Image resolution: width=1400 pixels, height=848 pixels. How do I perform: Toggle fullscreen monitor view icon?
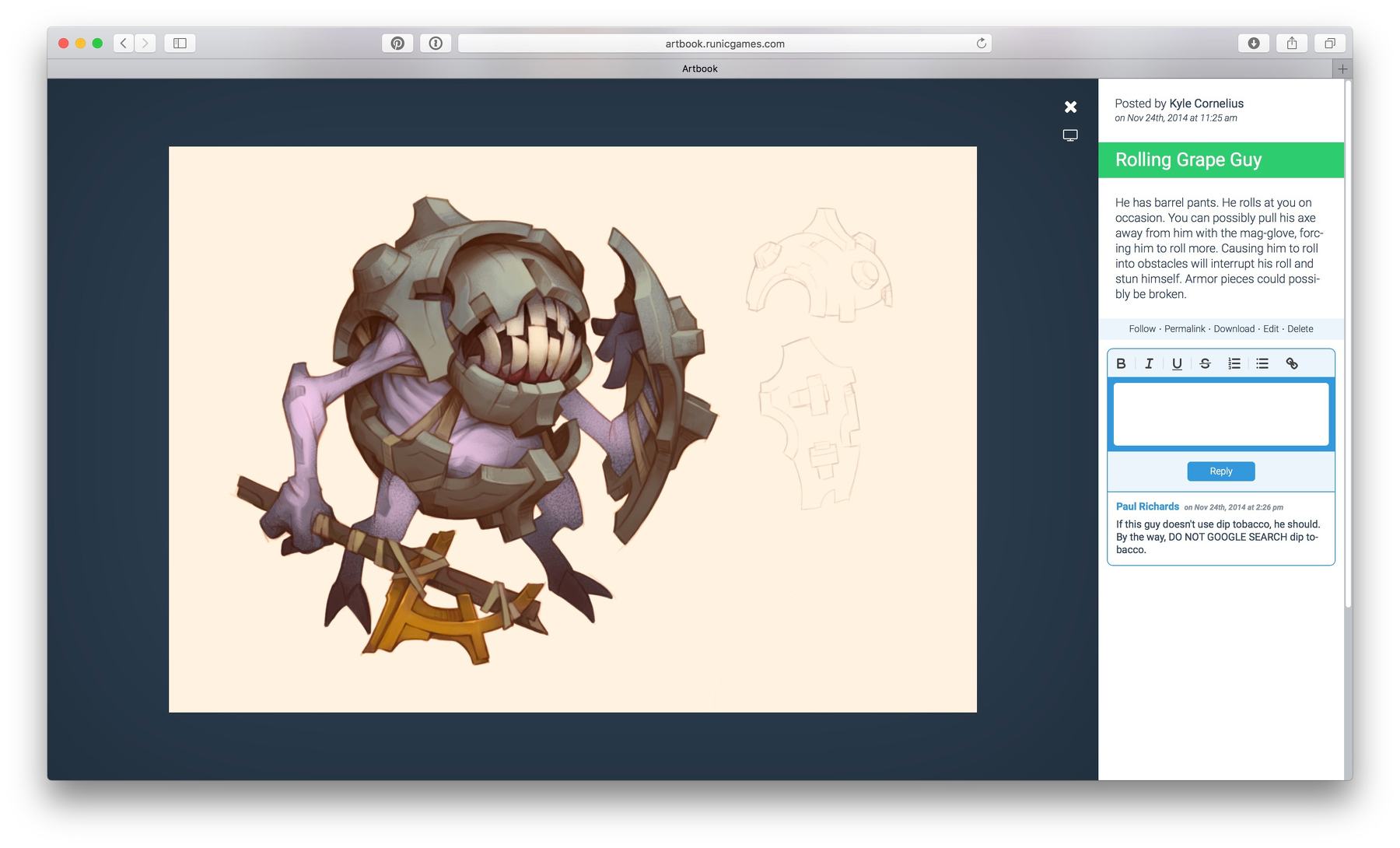click(1070, 135)
